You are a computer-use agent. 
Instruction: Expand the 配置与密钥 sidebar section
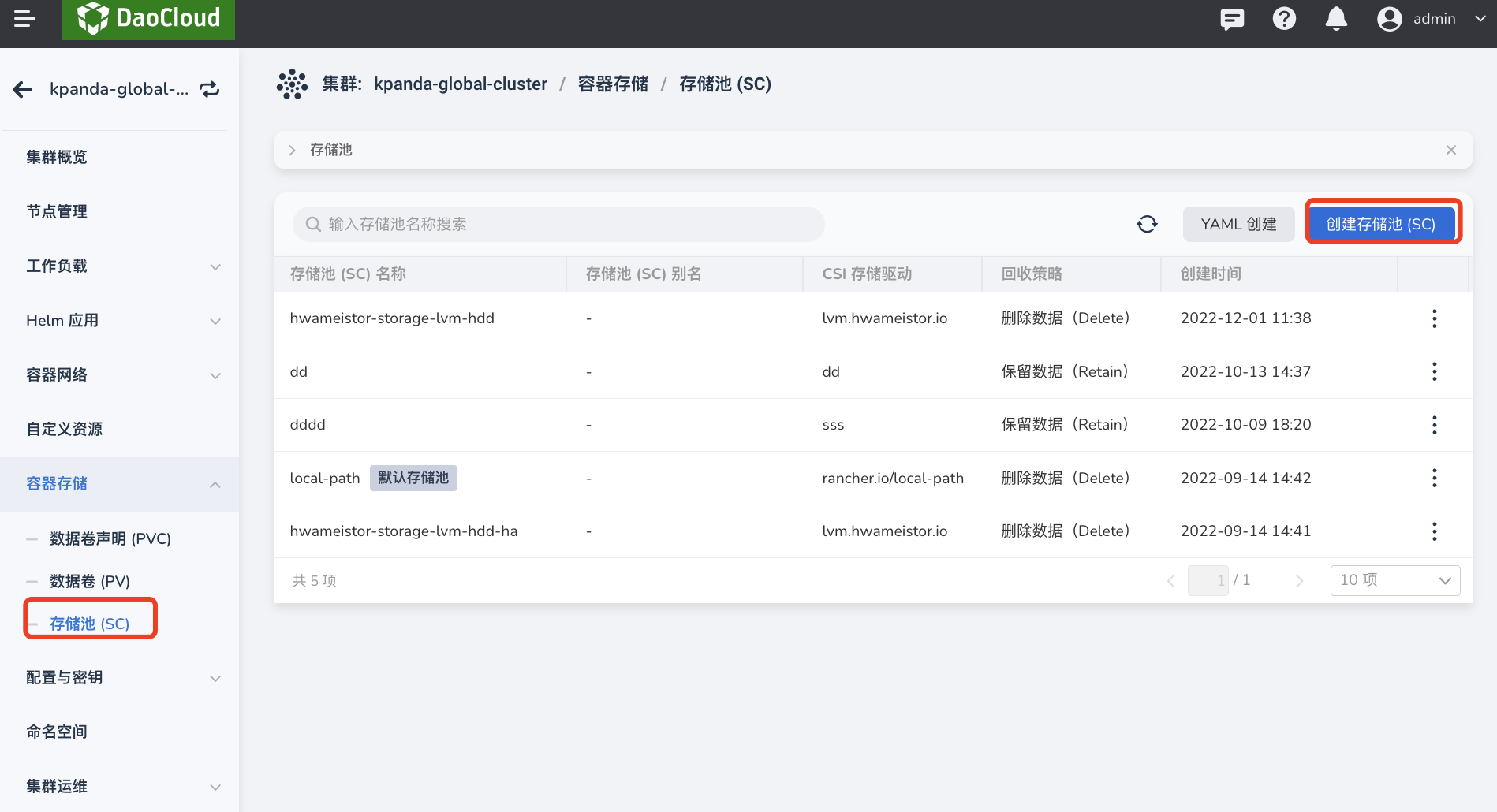[120, 678]
